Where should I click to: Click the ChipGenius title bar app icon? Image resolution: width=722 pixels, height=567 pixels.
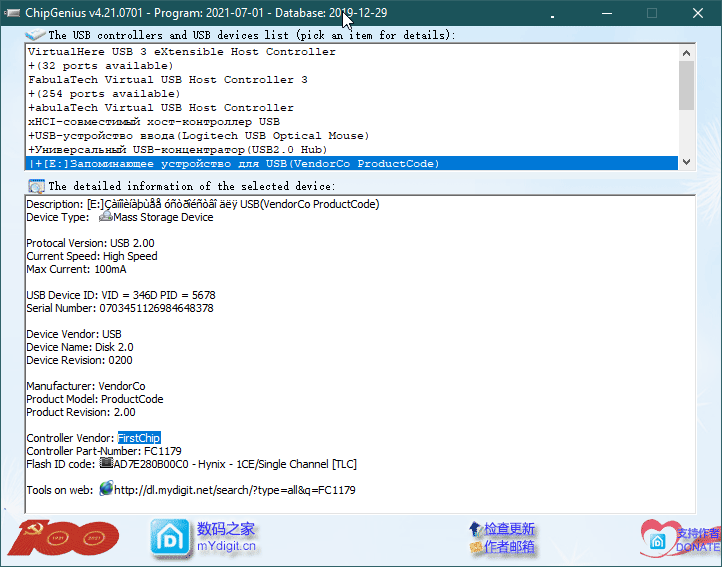[x=12, y=13]
